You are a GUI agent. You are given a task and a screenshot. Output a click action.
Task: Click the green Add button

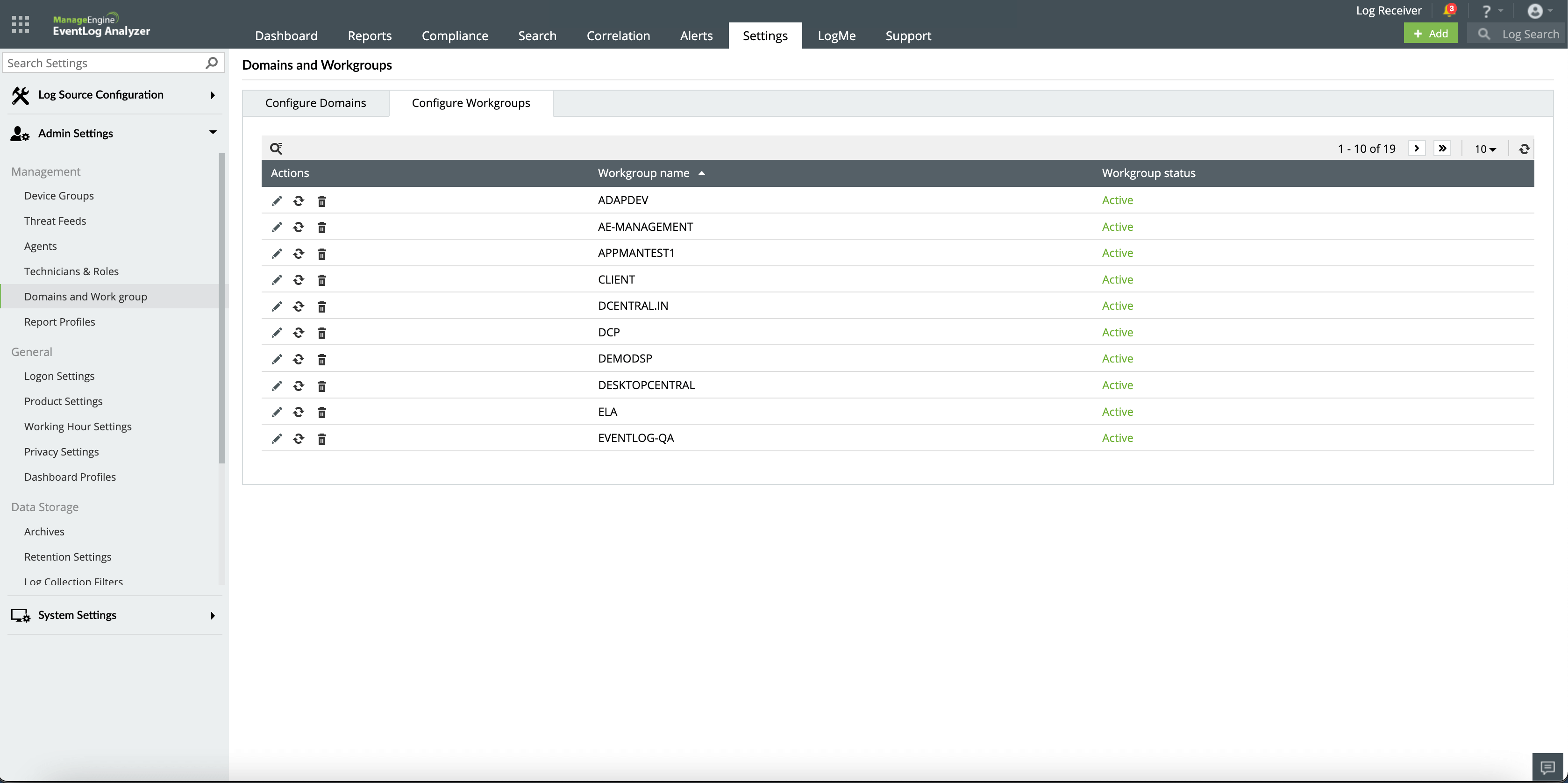pos(1431,34)
